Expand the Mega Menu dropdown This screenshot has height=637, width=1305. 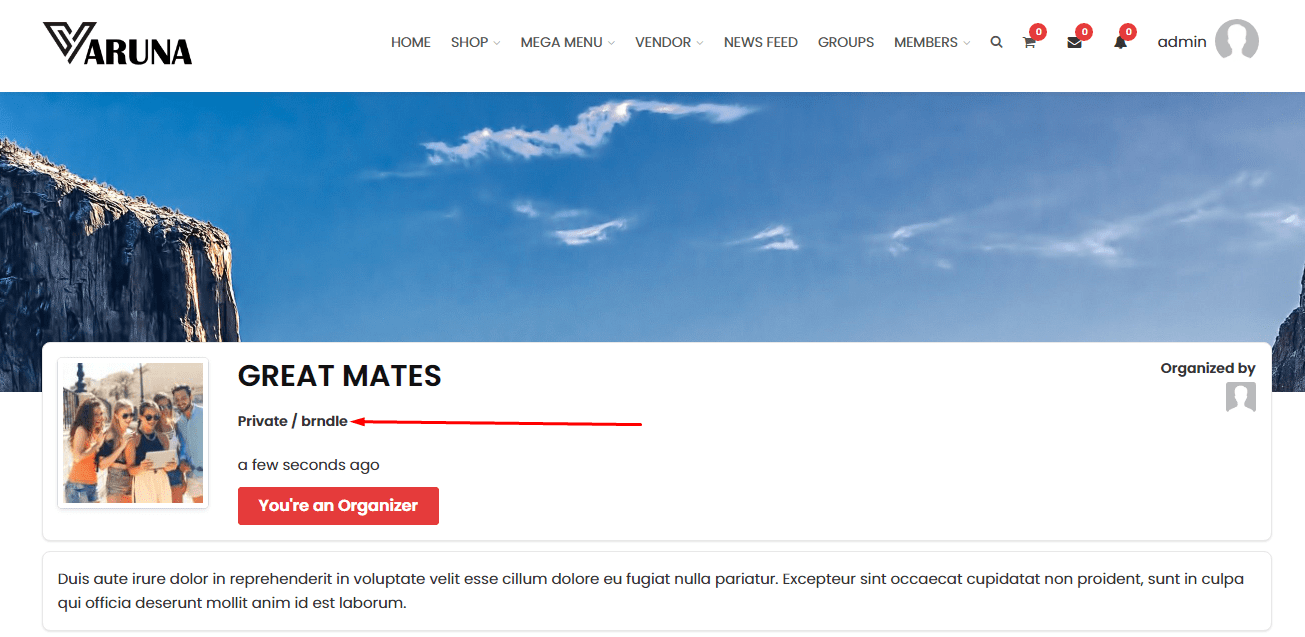tap(567, 42)
